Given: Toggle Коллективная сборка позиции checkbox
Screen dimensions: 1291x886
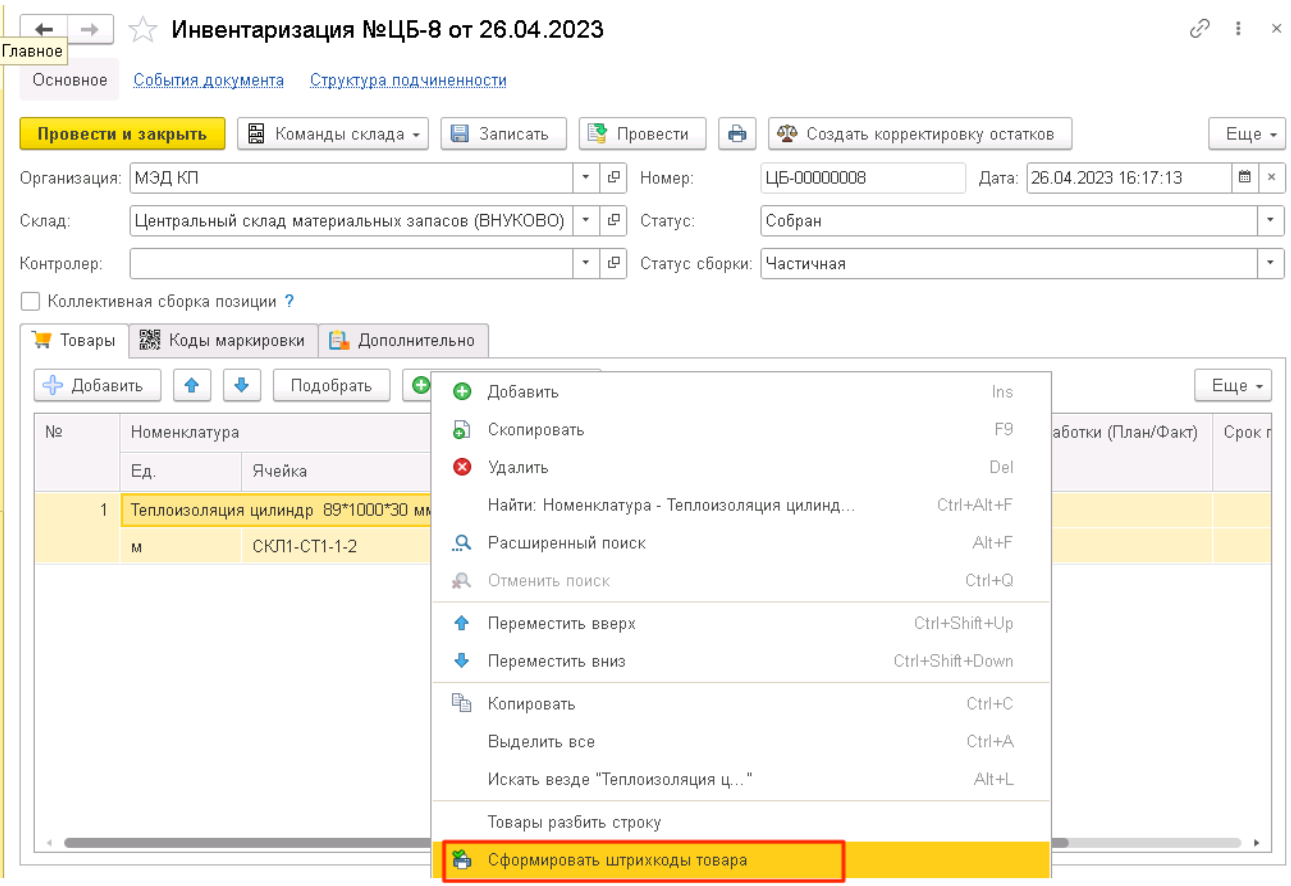Looking at the screenshot, I should [x=31, y=301].
